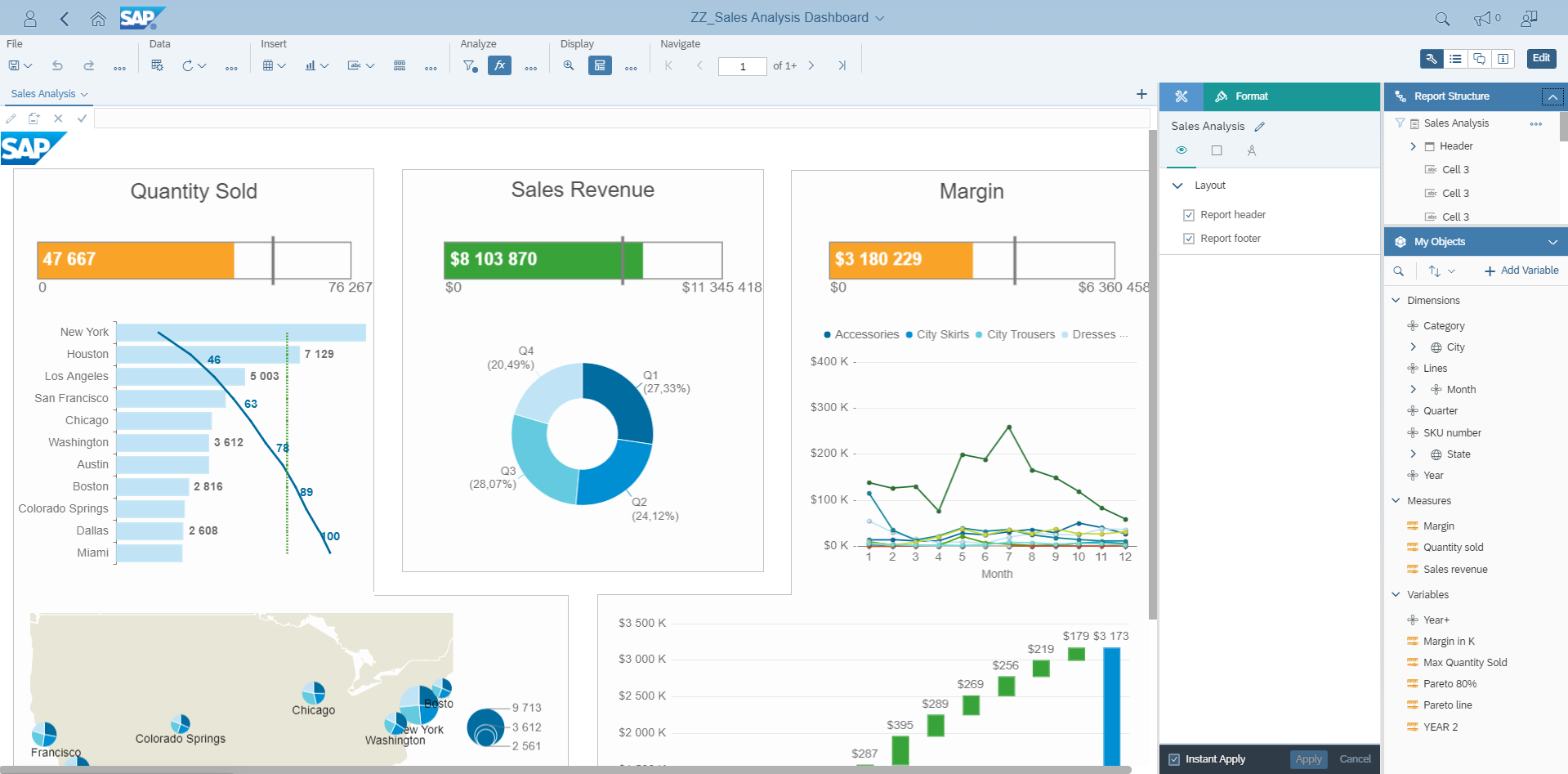Image resolution: width=1568 pixels, height=774 pixels.
Task: Open the formula editor fx icon
Action: pos(500,65)
